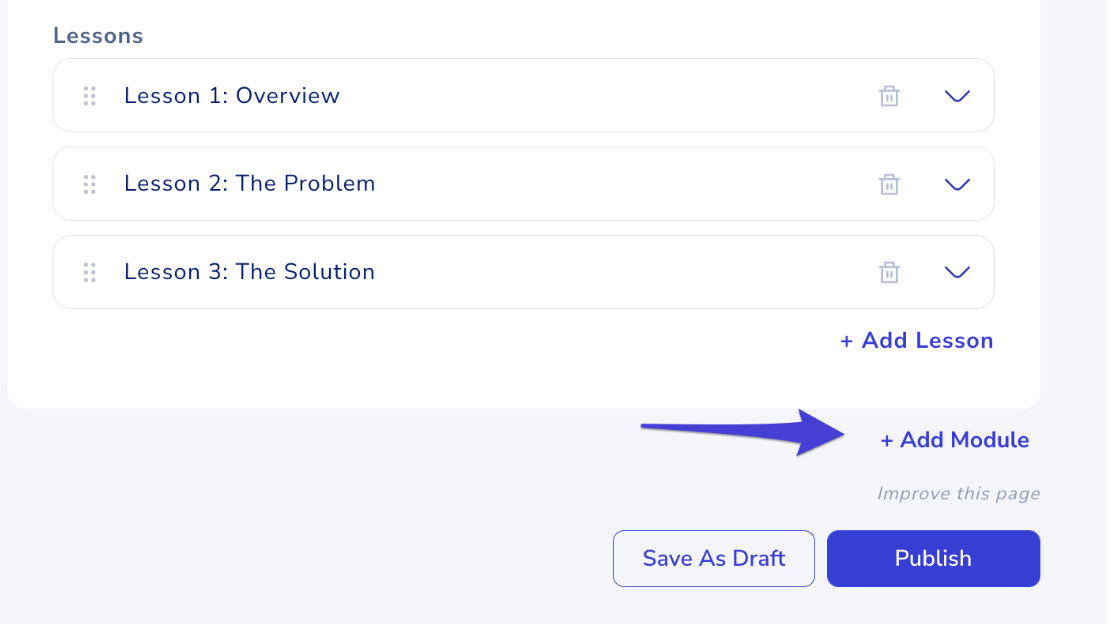Delete Lesson 3: The Solution using trash icon
Viewport: 1110px width, 624px height.
point(889,271)
